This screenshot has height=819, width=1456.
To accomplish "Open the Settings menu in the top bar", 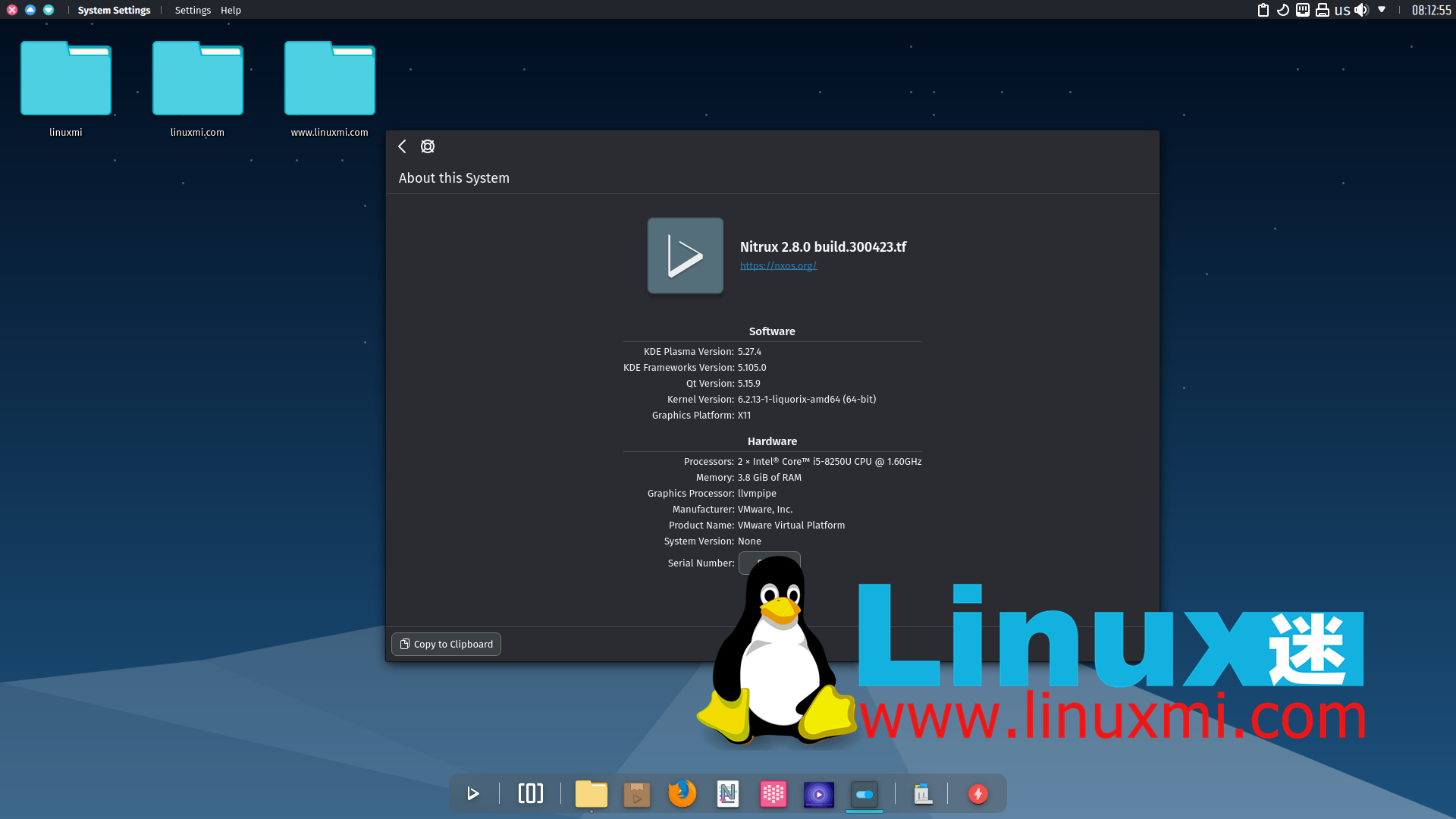I will point(193,10).
